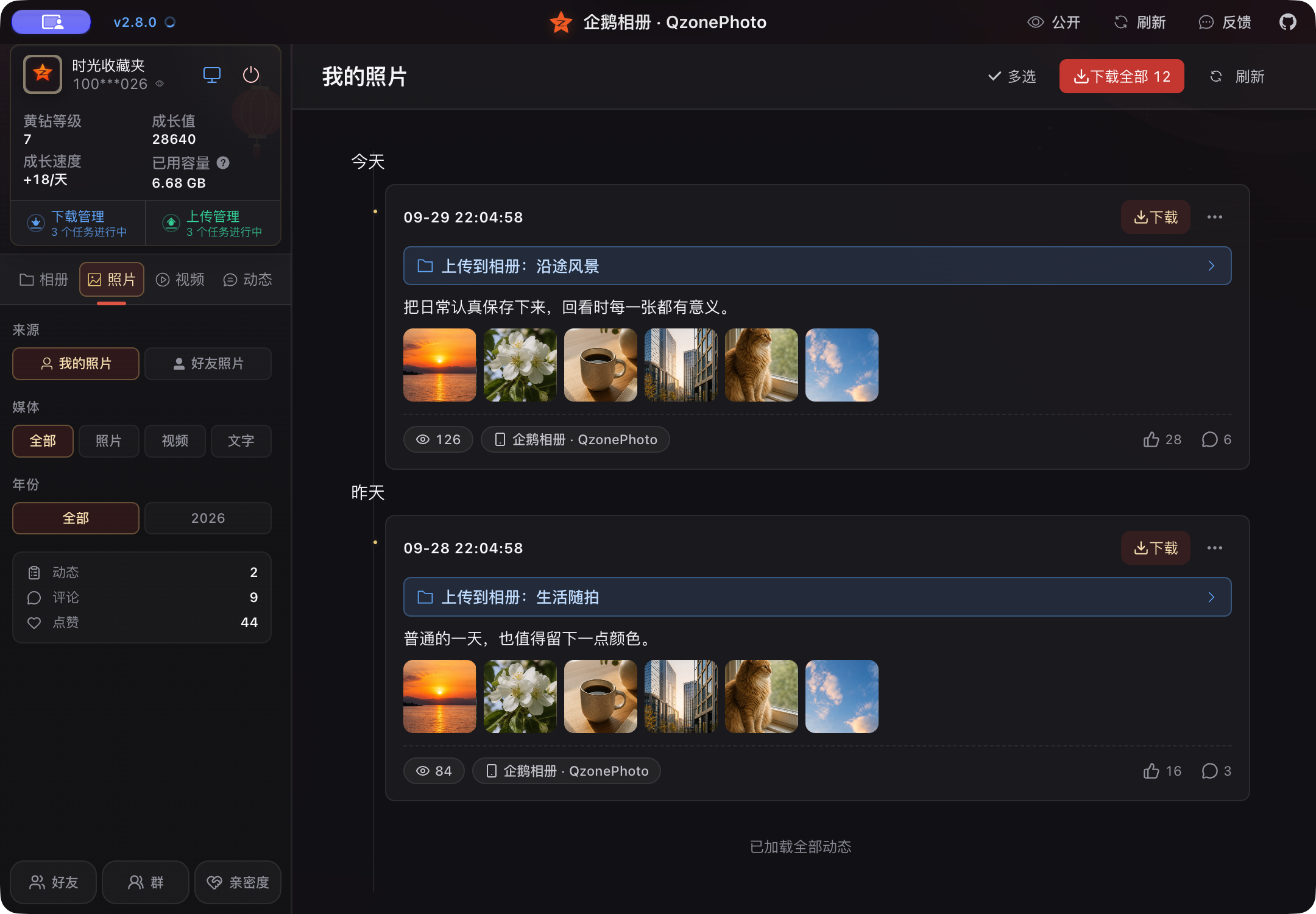
Task: Open the 亲密度 panel
Action: point(238,882)
